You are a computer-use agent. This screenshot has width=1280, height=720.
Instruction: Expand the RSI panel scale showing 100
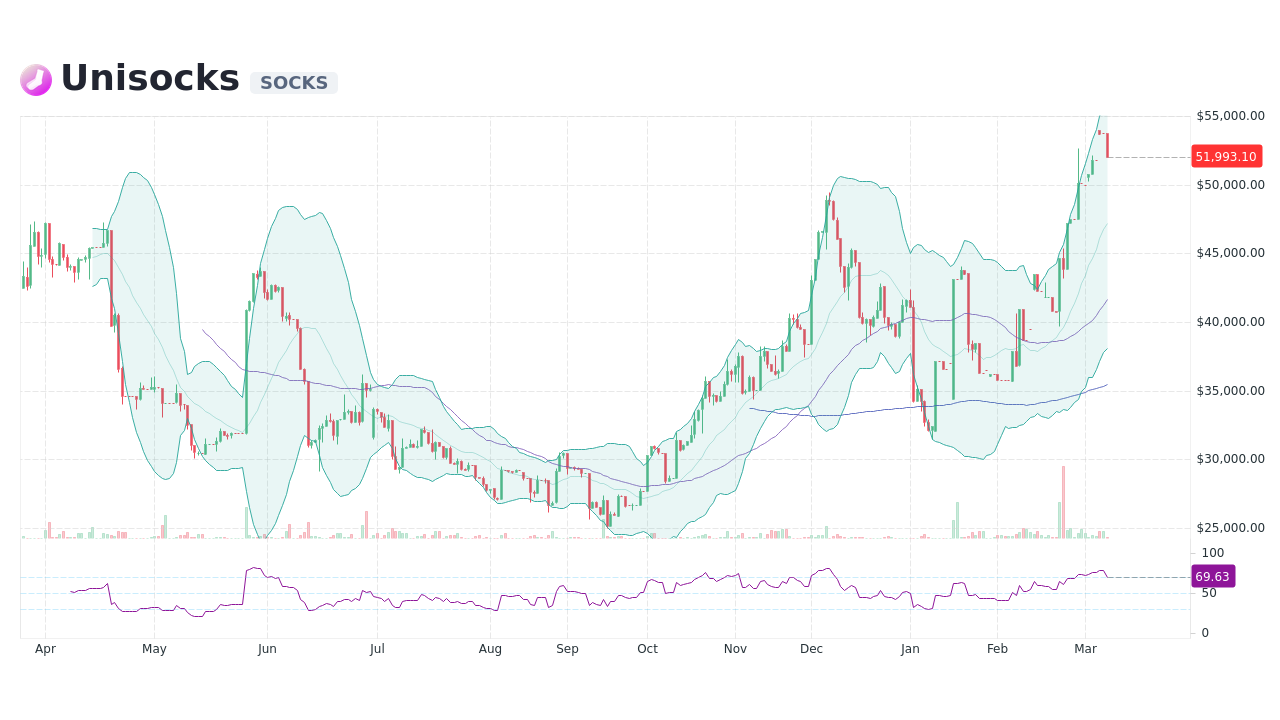pyautogui.click(x=1212, y=553)
